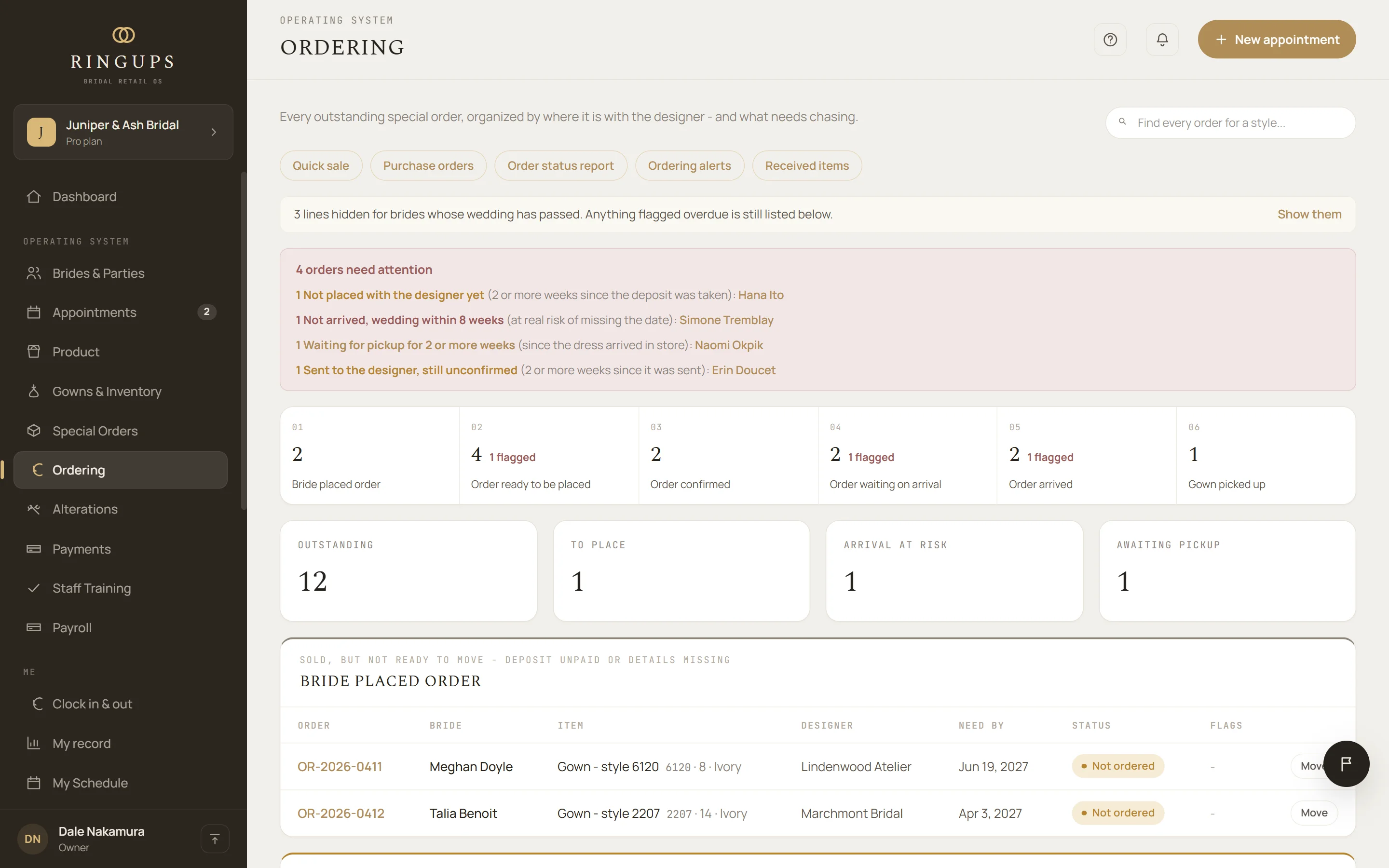
Task: Click the Ringups interlocking rings logo
Action: pyautogui.click(x=123, y=35)
